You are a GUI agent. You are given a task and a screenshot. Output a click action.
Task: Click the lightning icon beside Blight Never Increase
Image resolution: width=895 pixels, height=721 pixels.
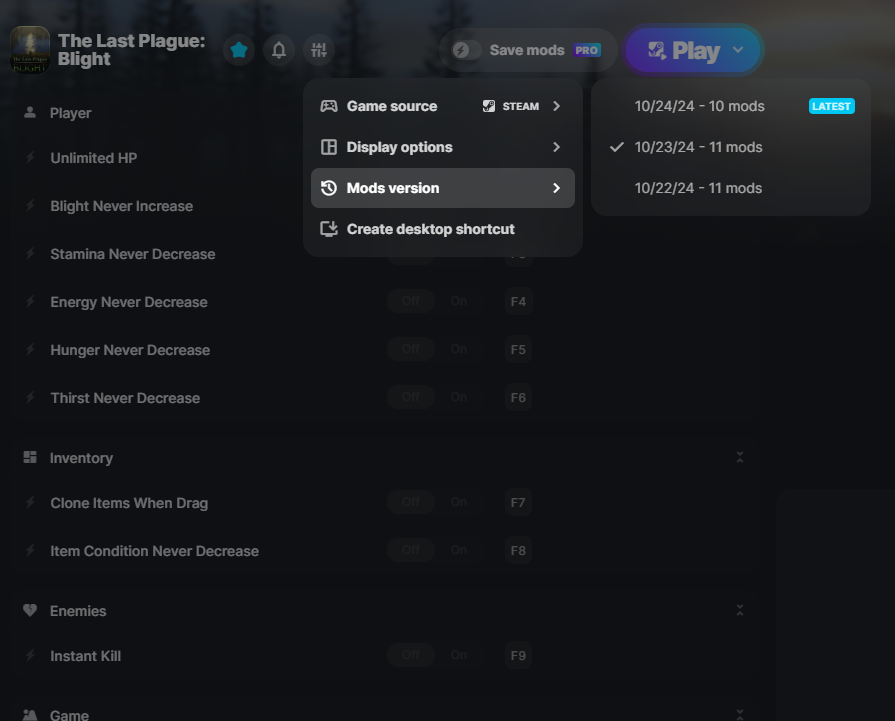(30, 206)
